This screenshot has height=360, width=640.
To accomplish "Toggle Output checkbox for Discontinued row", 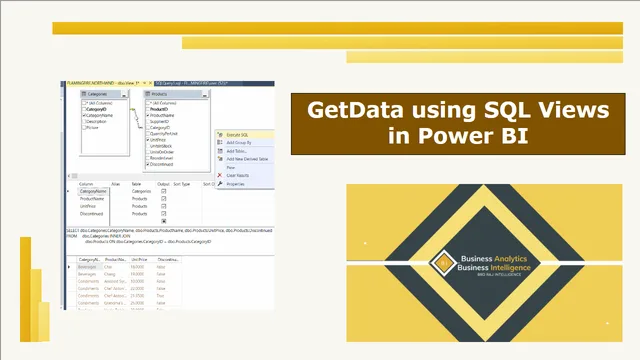I will pyautogui.click(x=164, y=214).
